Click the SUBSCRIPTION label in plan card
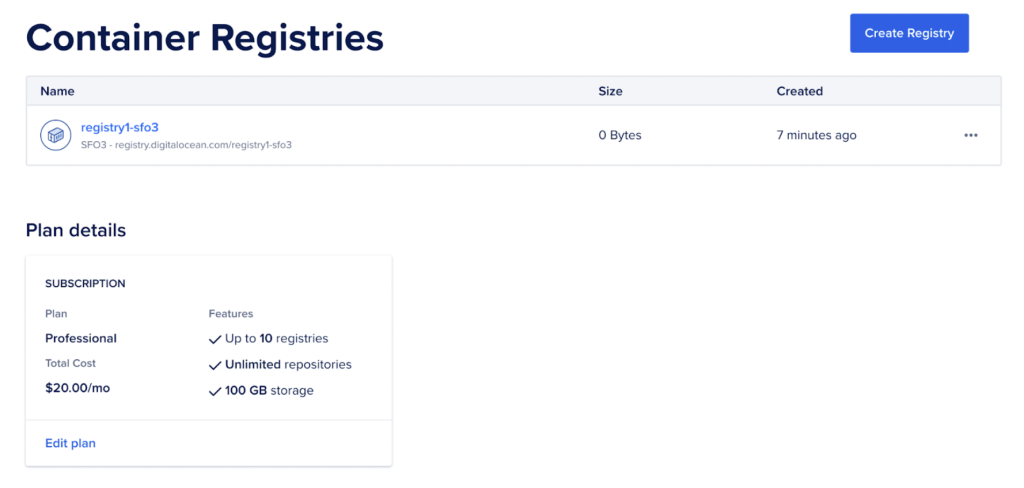The image size is (1024, 488). (x=86, y=284)
